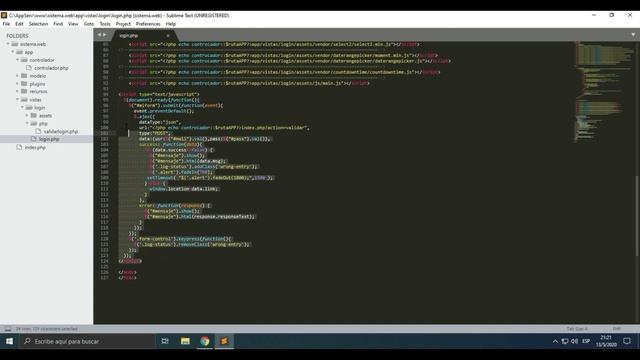
Task: Open the volume tray icon
Action: [574, 341]
